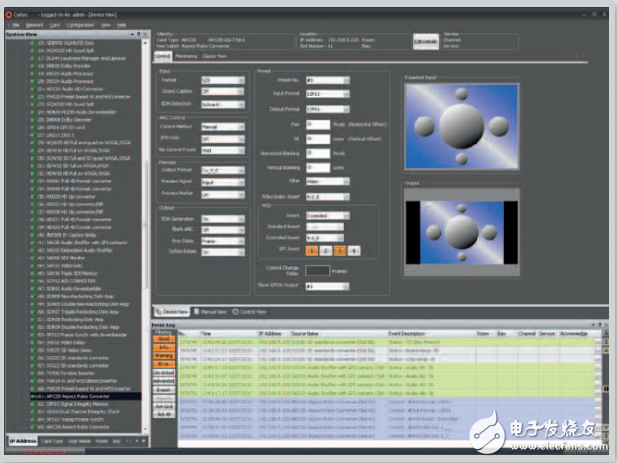Toggle SPI Insert button 1
Screen dimensions: 617x463
[311, 248]
